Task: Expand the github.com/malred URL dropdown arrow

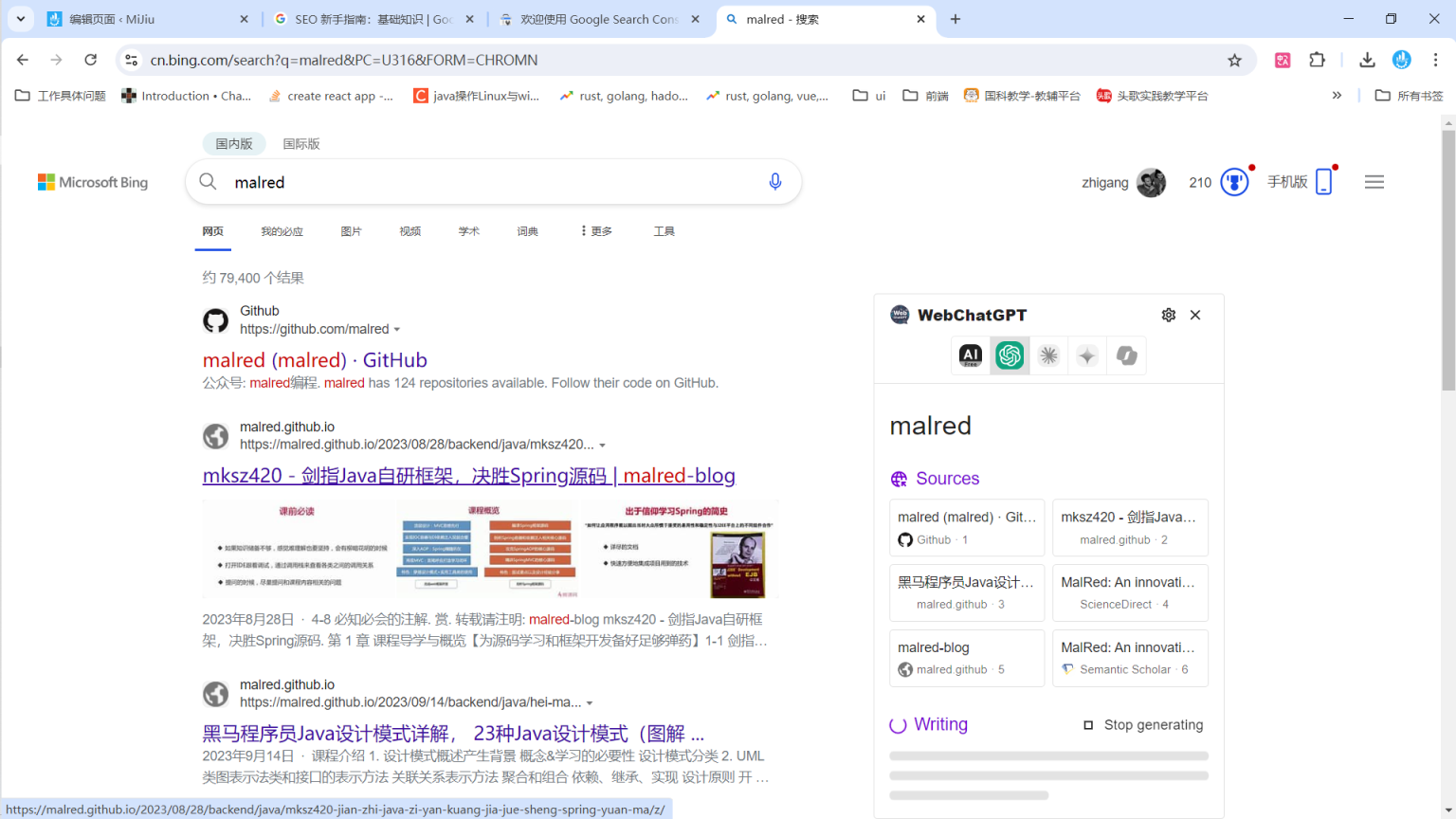Action: 397,330
